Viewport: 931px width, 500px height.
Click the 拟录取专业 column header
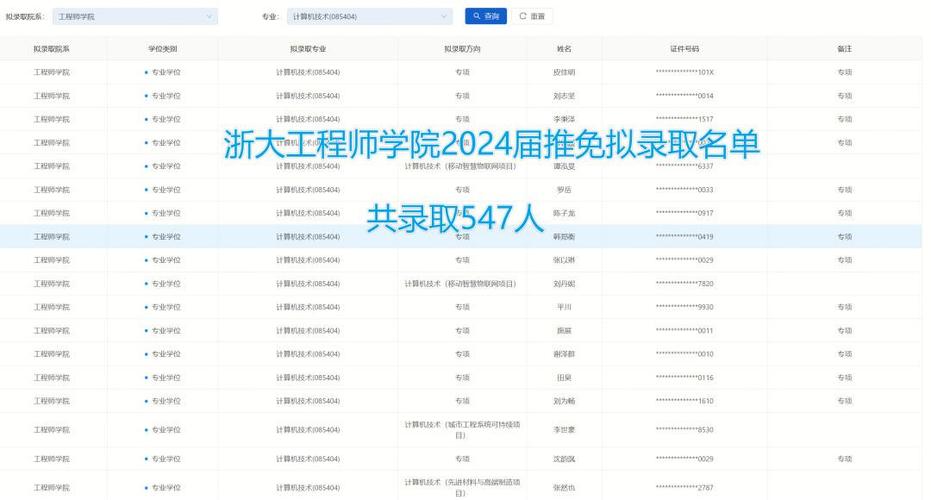[308, 49]
